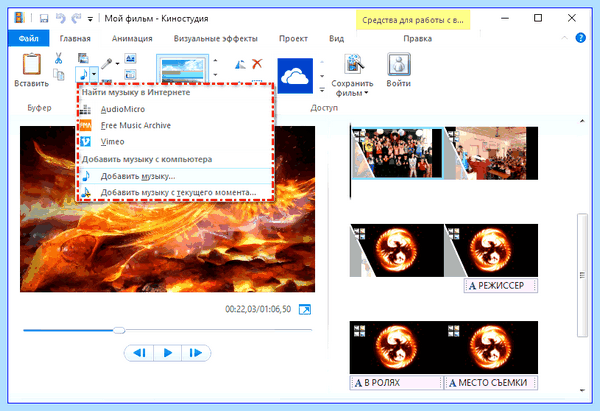Click the Войти sign-in person icon
The image size is (600, 411).
(x=399, y=64)
